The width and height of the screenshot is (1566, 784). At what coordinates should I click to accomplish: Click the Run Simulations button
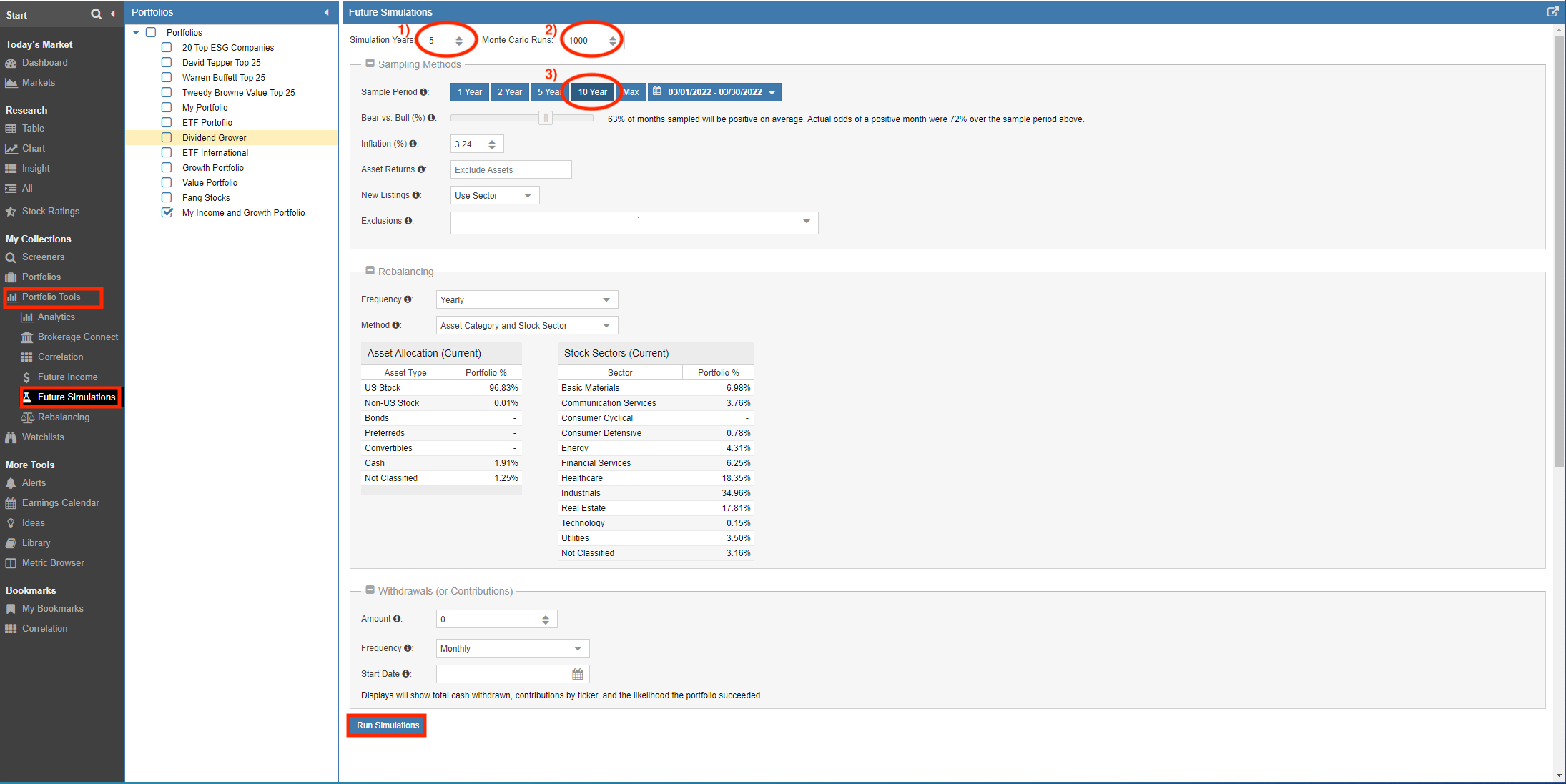(387, 725)
